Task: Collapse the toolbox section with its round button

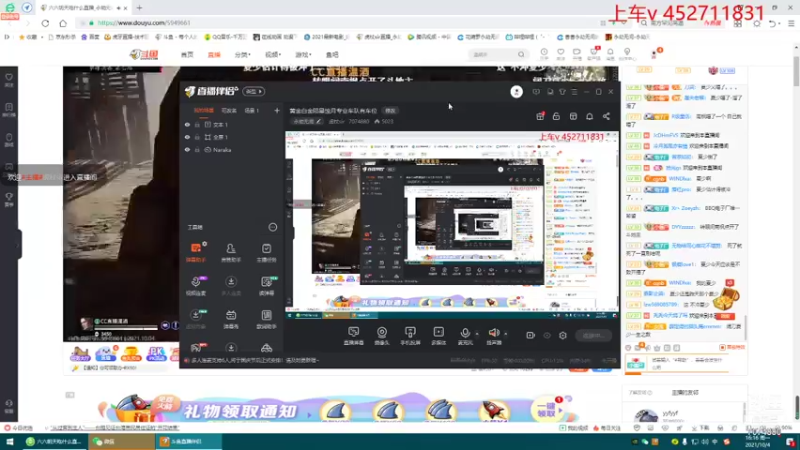Action: tap(273, 227)
